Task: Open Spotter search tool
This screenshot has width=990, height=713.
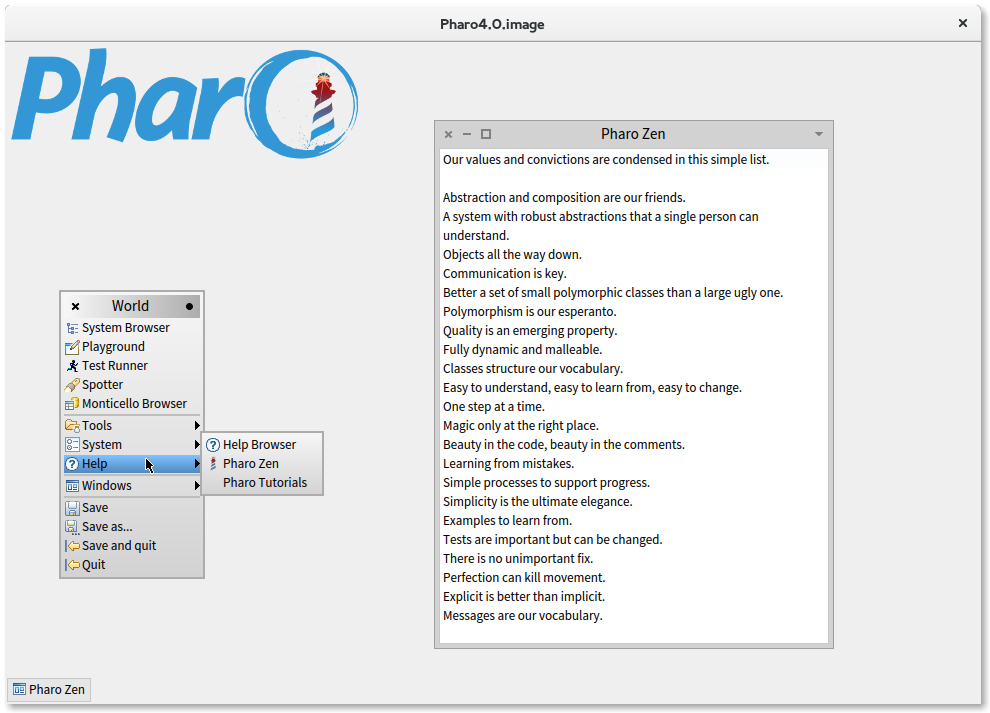Action: point(102,385)
